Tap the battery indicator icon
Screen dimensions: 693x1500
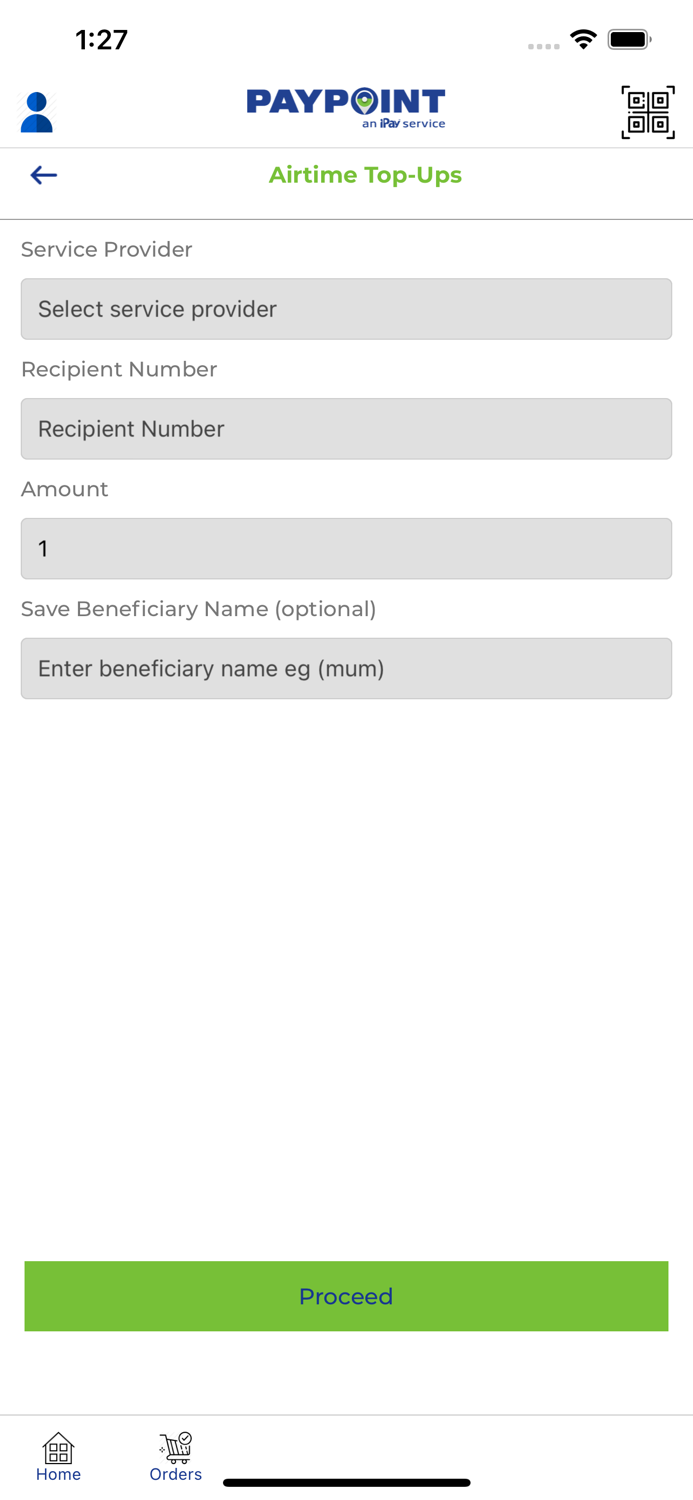click(629, 40)
